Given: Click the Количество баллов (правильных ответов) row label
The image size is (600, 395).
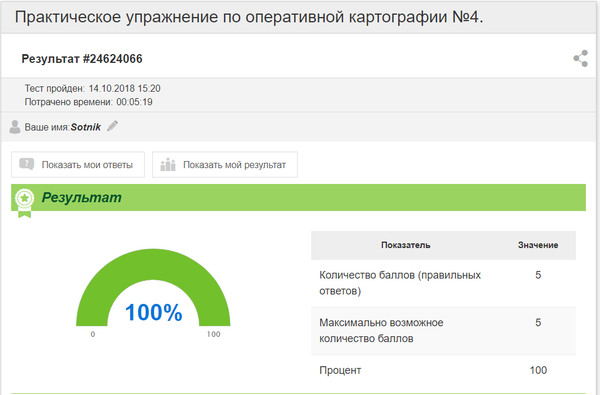Looking at the screenshot, I should [x=400, y=283].
